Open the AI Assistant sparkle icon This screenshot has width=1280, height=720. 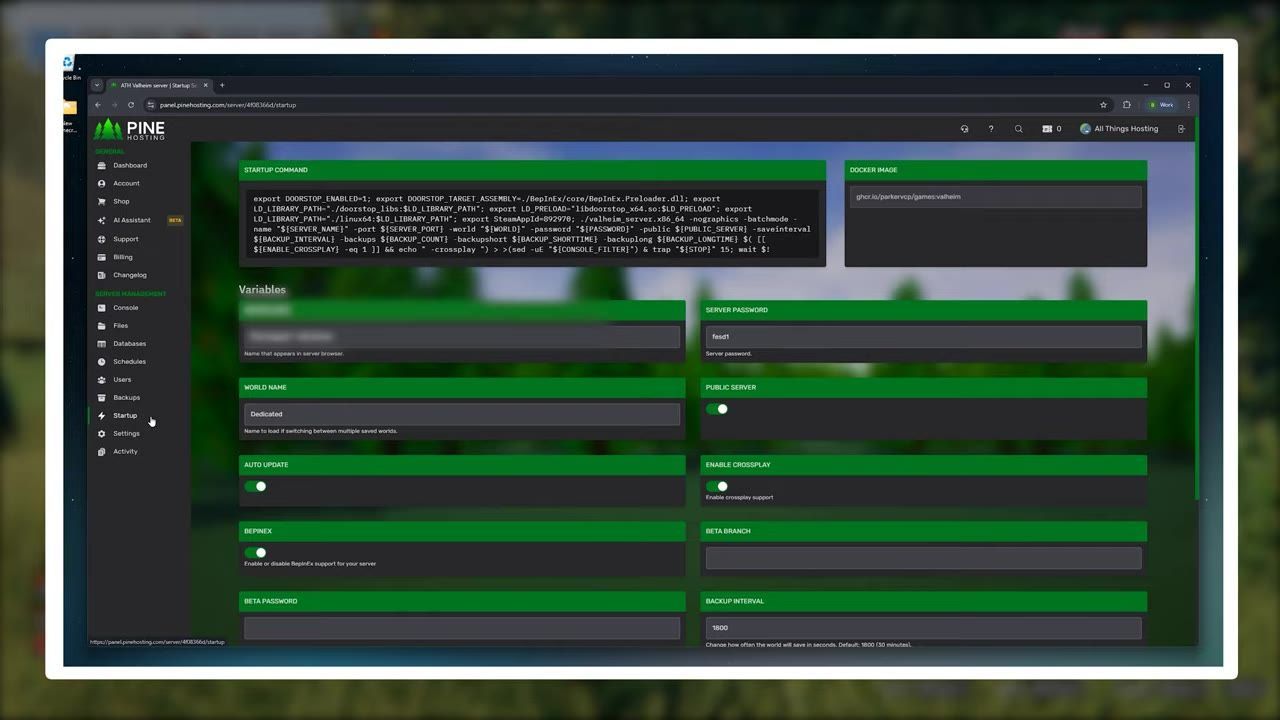[x=102, y=220]
